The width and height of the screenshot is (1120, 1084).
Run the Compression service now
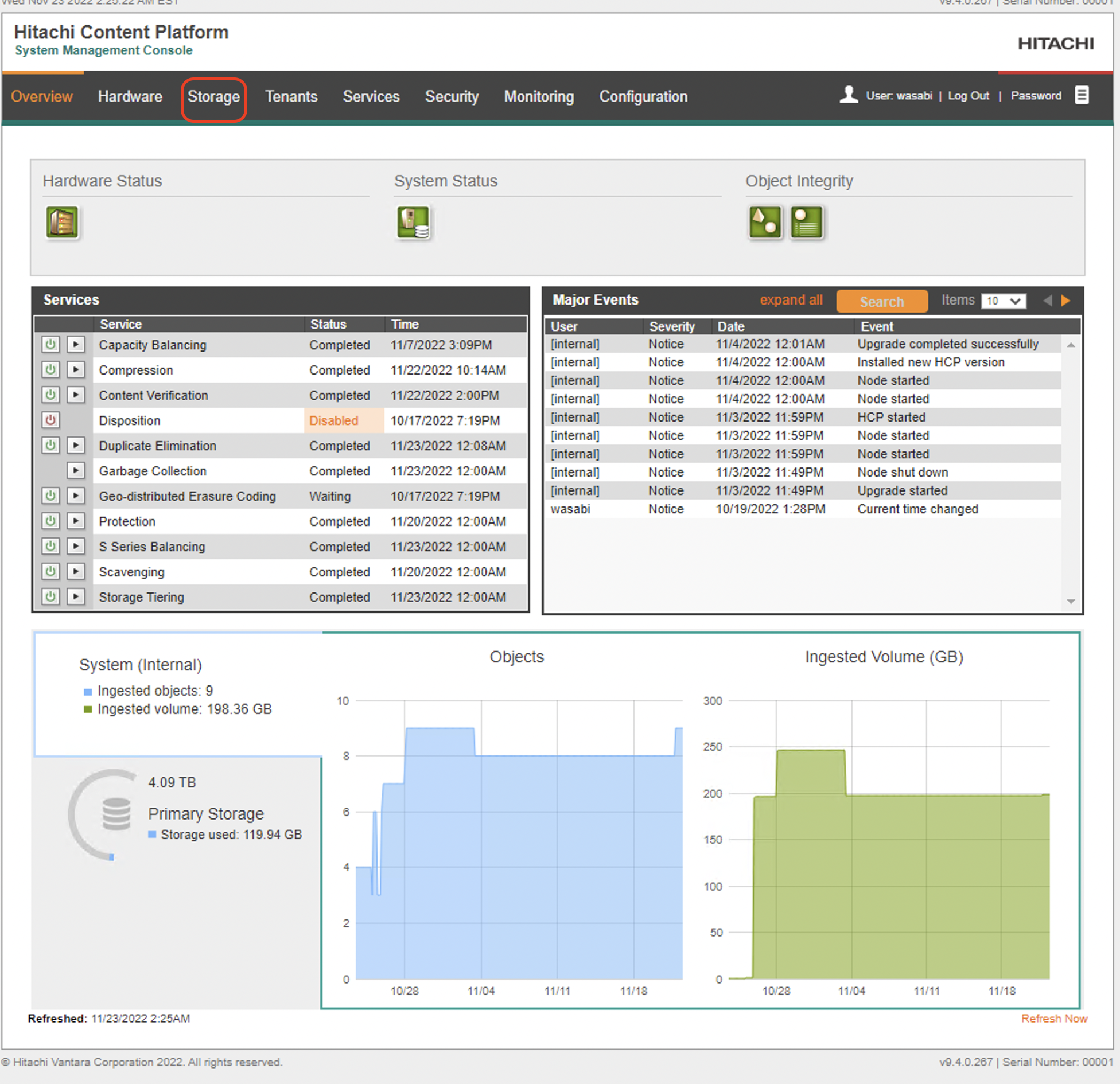(76, 370)
